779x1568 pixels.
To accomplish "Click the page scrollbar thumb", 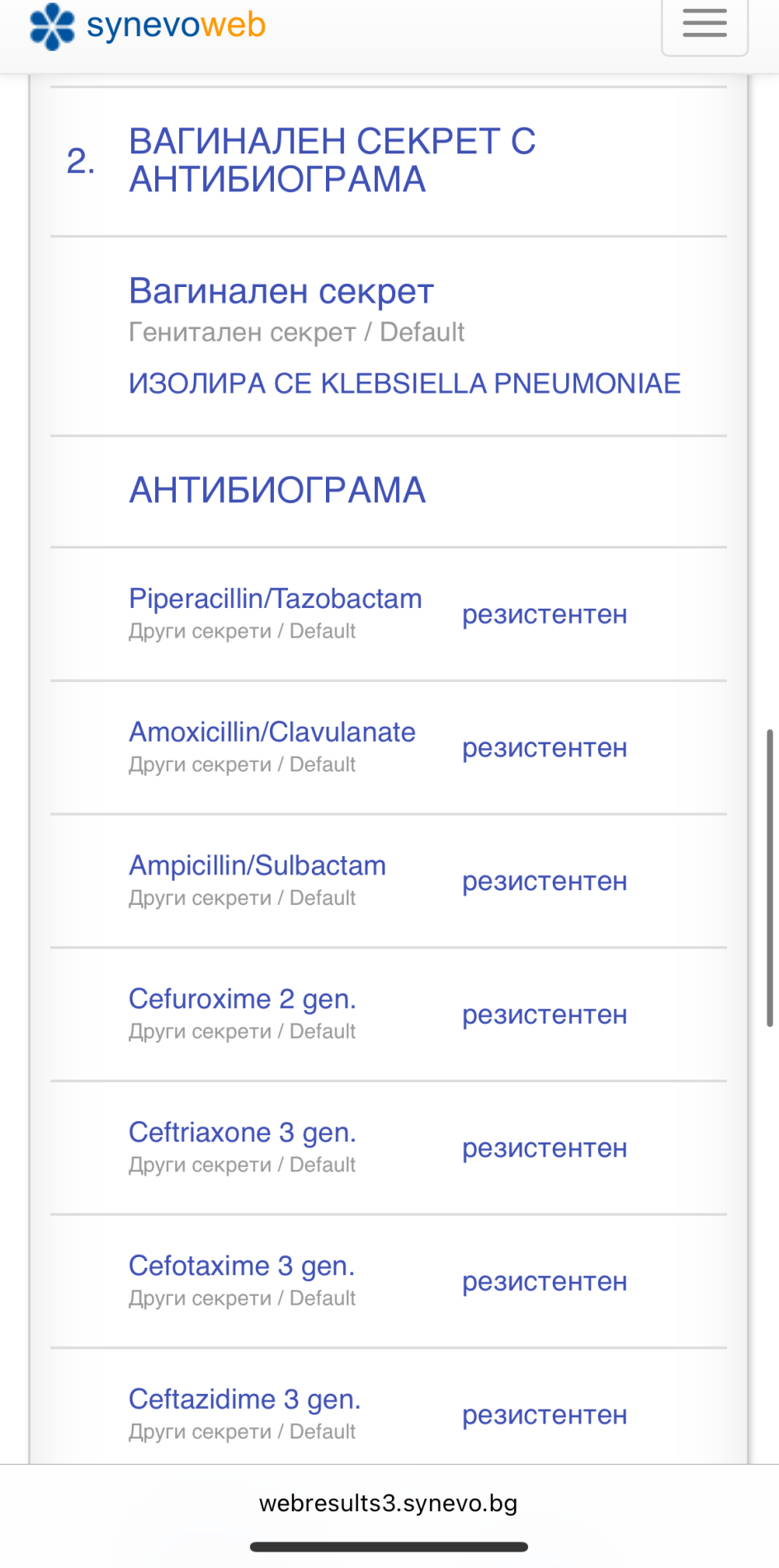I will pos(770,878).
